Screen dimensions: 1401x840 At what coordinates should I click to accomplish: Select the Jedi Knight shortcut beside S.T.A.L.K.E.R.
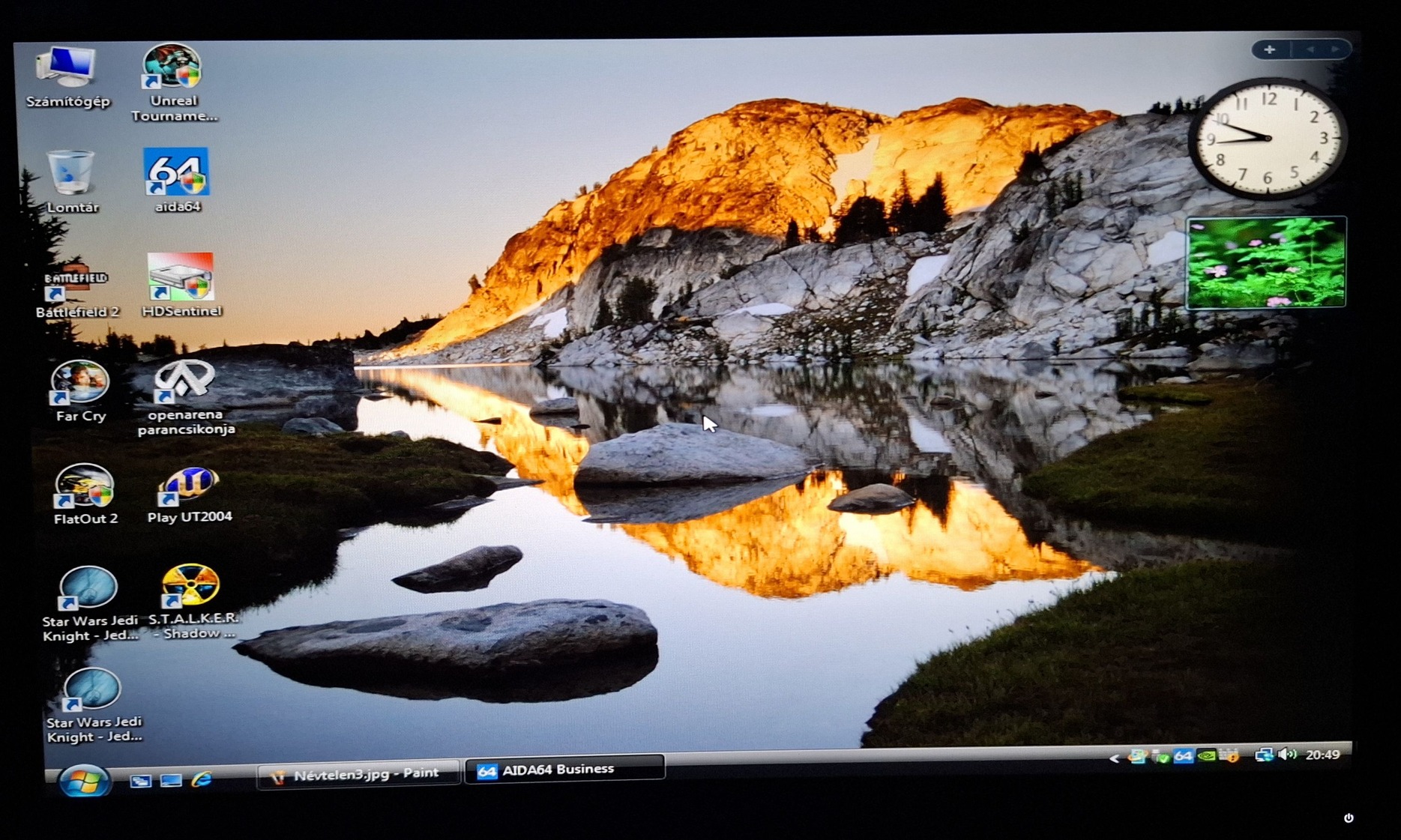click(x=89, y=604)
